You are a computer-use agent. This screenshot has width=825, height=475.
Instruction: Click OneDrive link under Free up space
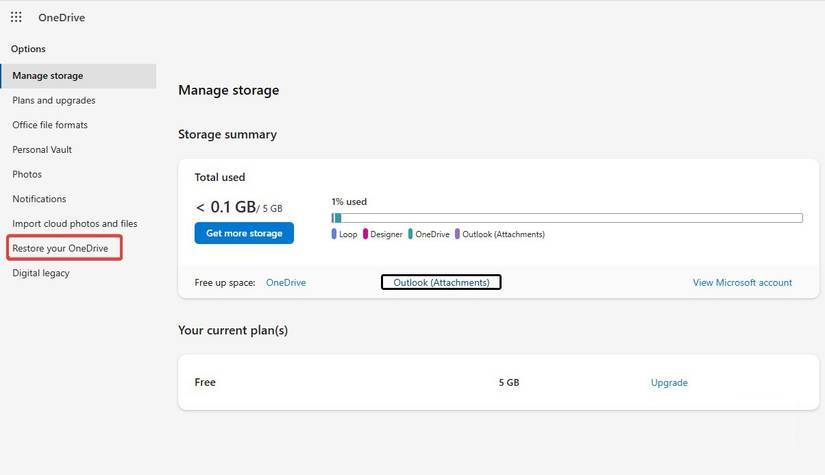point(286,282)
